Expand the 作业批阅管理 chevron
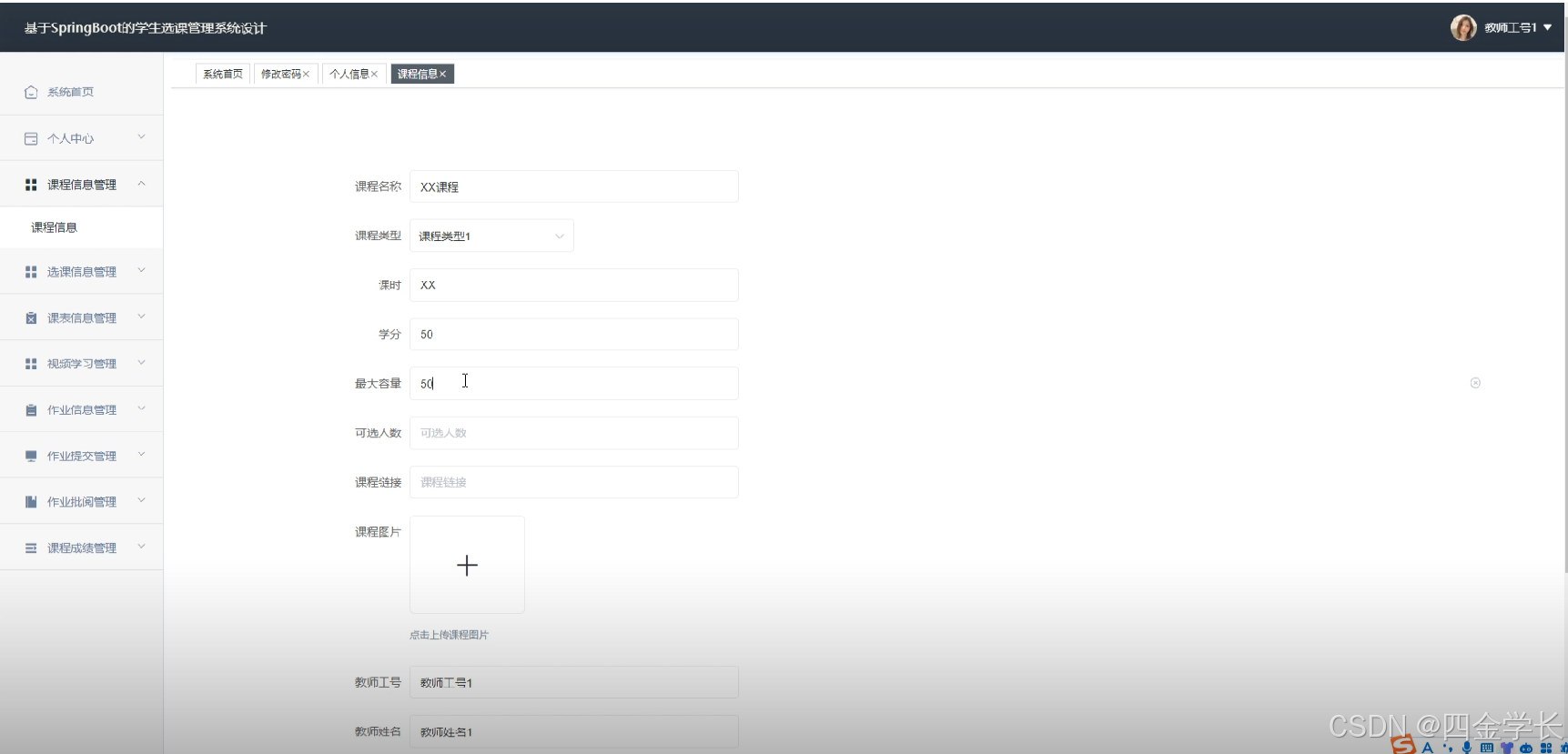 [x=141, y=500]
